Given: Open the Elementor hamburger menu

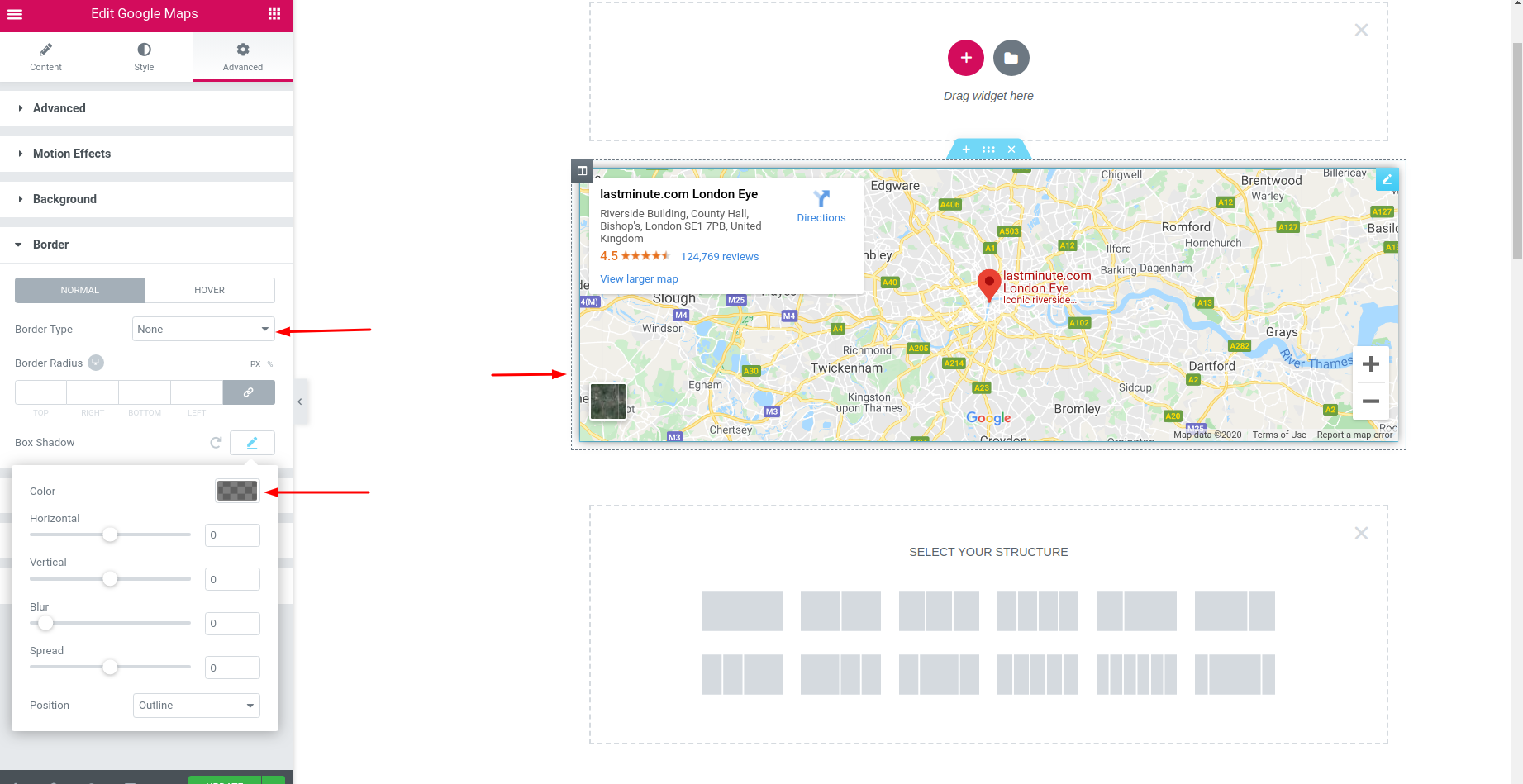Looking at the screenshot, I should 15,14.
